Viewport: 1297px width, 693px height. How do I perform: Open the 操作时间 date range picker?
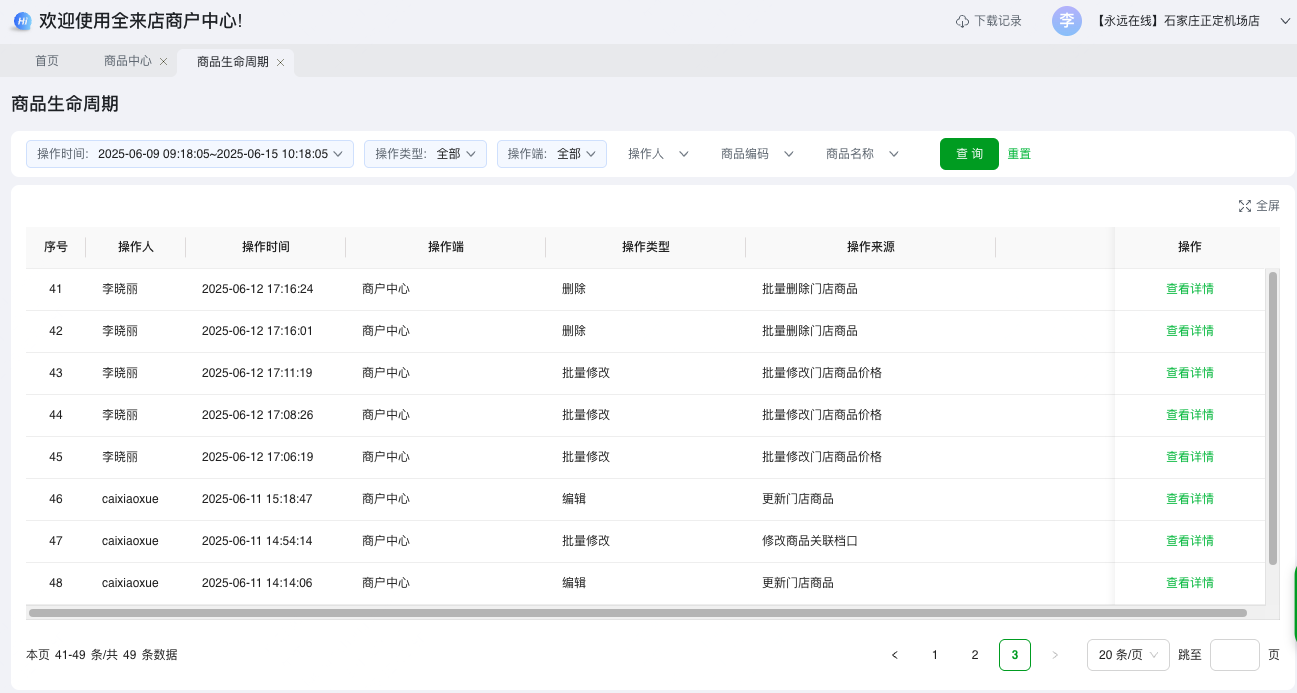190,154
